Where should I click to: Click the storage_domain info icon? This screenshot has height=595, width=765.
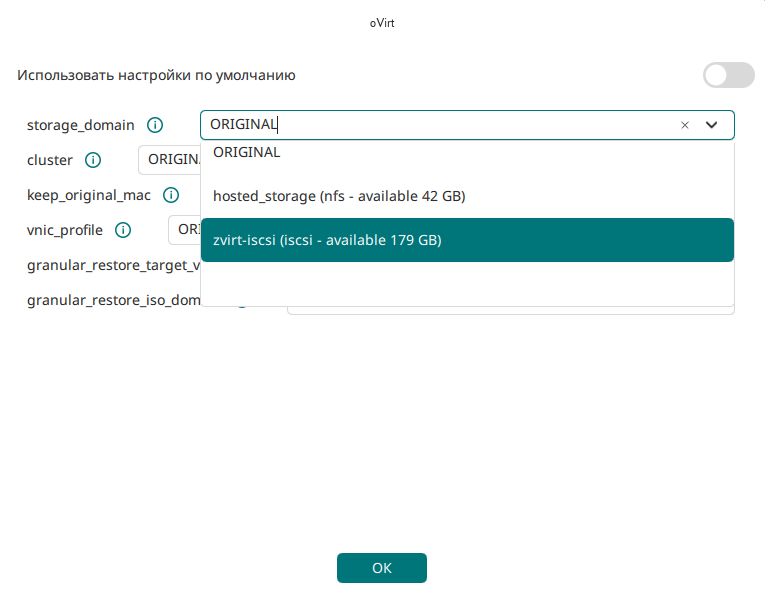[155, 125]
